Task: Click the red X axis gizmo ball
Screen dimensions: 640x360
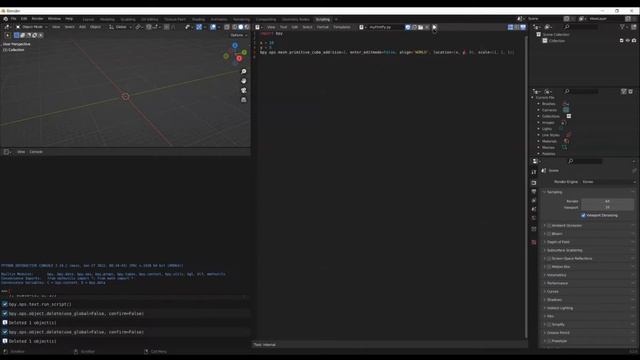Action: click(239, 58)
